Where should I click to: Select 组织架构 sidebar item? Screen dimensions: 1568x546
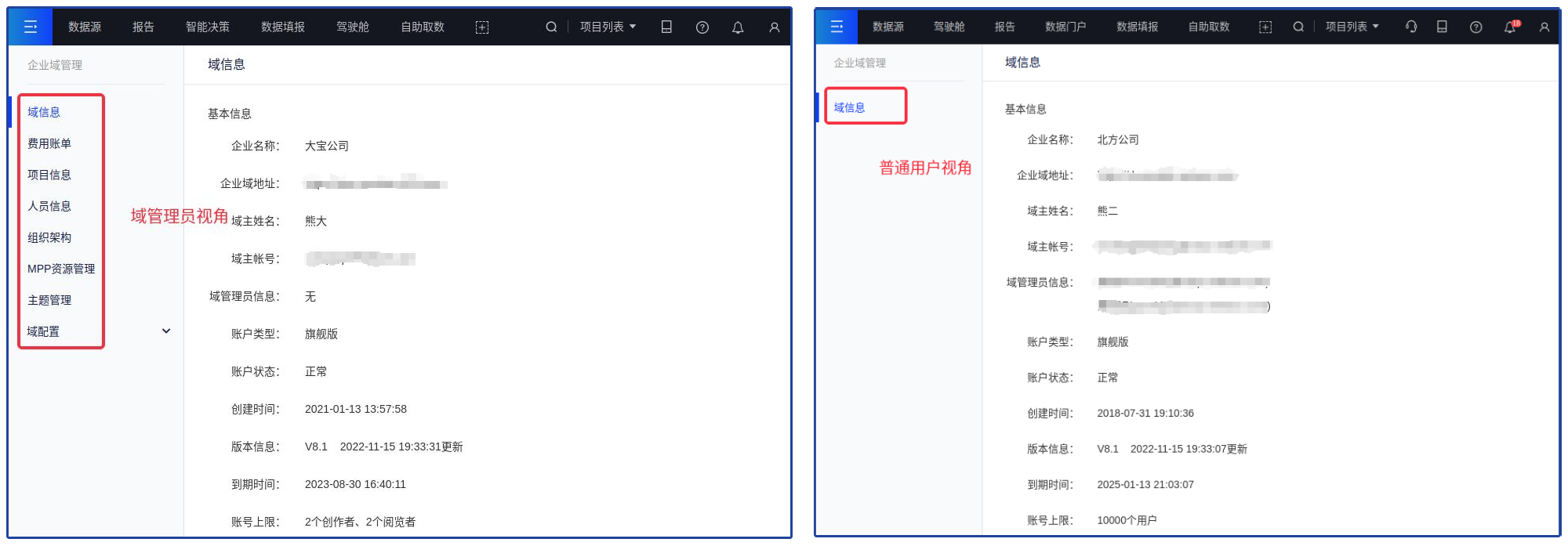pyautogui.click(x=49, y=237)
